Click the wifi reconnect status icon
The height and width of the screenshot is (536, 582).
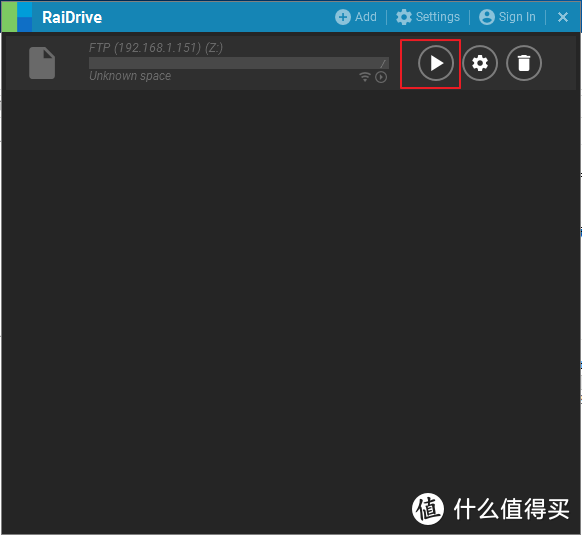pyautogui.click(x=365, y=77)
